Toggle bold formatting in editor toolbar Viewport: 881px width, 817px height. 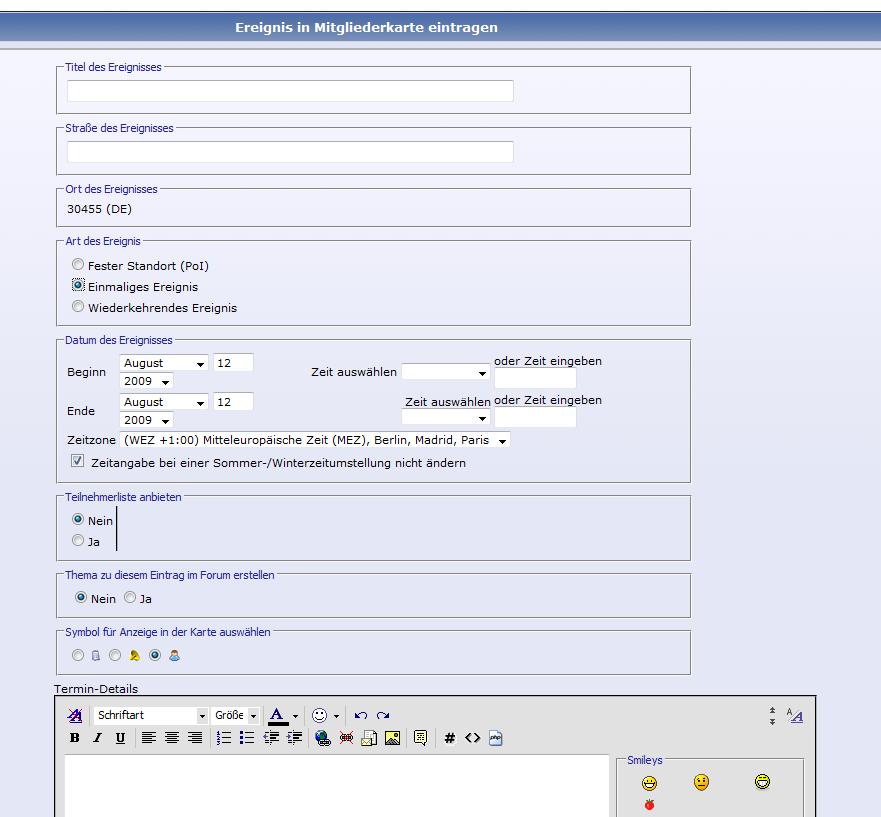[x=75, y=738]
